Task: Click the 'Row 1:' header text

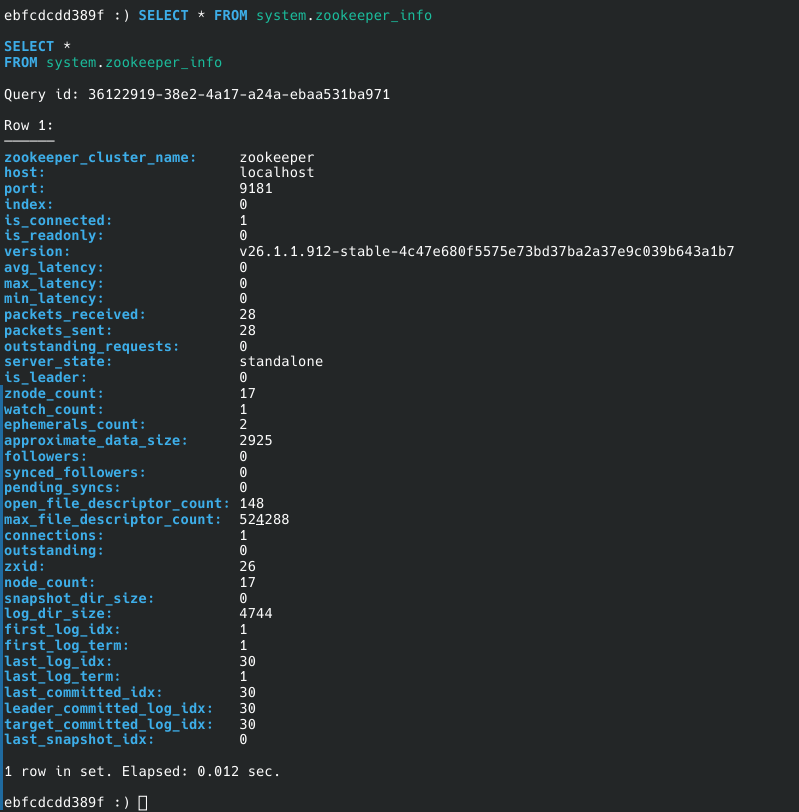Action: click(x=29, y=126)
